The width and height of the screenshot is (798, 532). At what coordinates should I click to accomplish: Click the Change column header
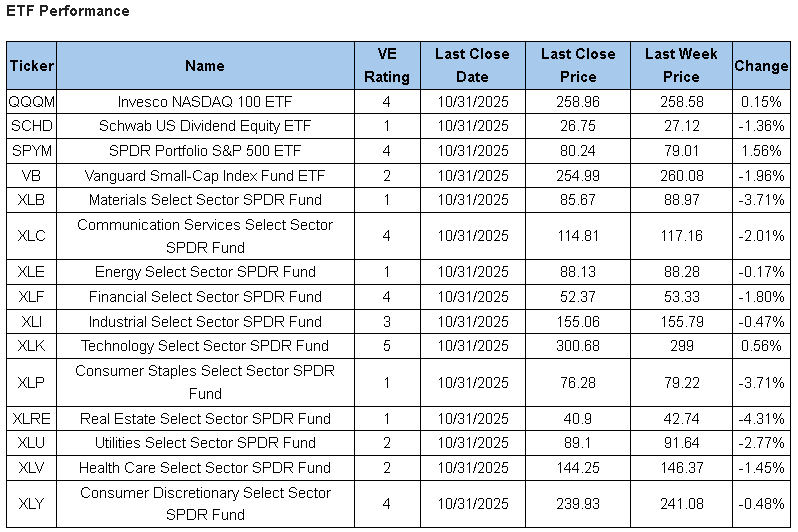coord(761,66)
